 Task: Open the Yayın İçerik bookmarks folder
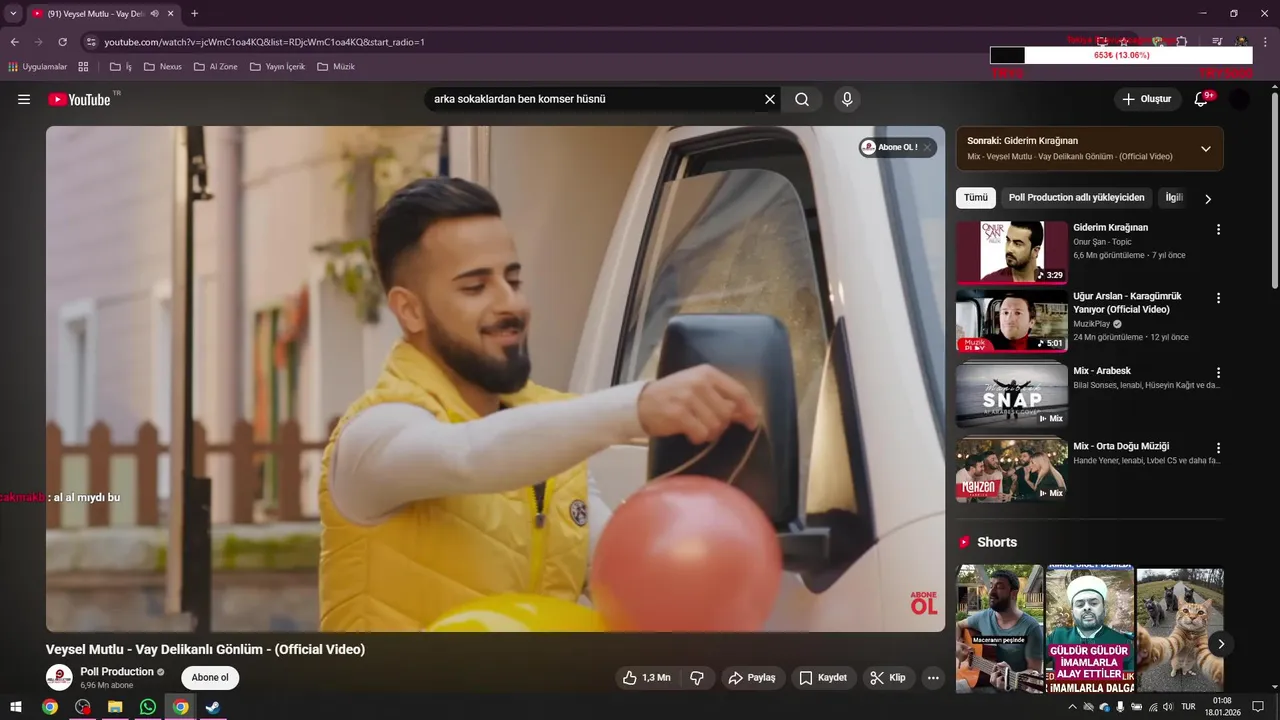click(277, 67)
